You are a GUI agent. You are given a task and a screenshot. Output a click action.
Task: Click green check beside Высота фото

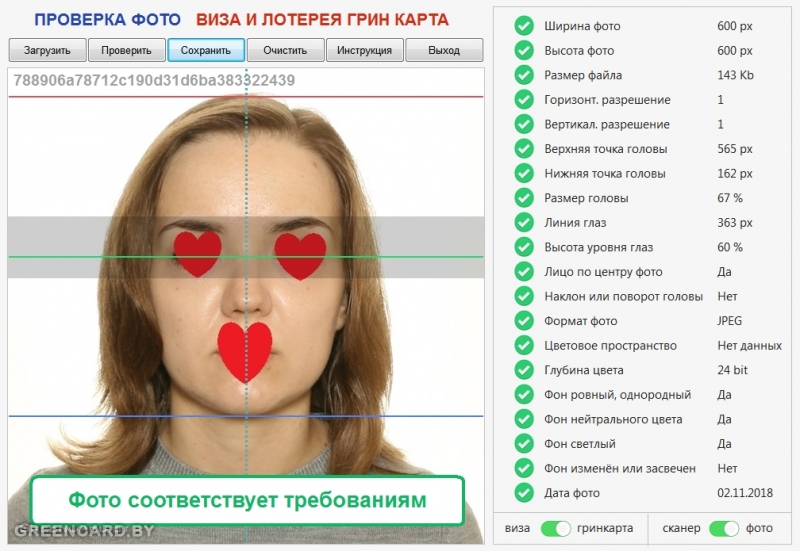(x=524, y=50)
